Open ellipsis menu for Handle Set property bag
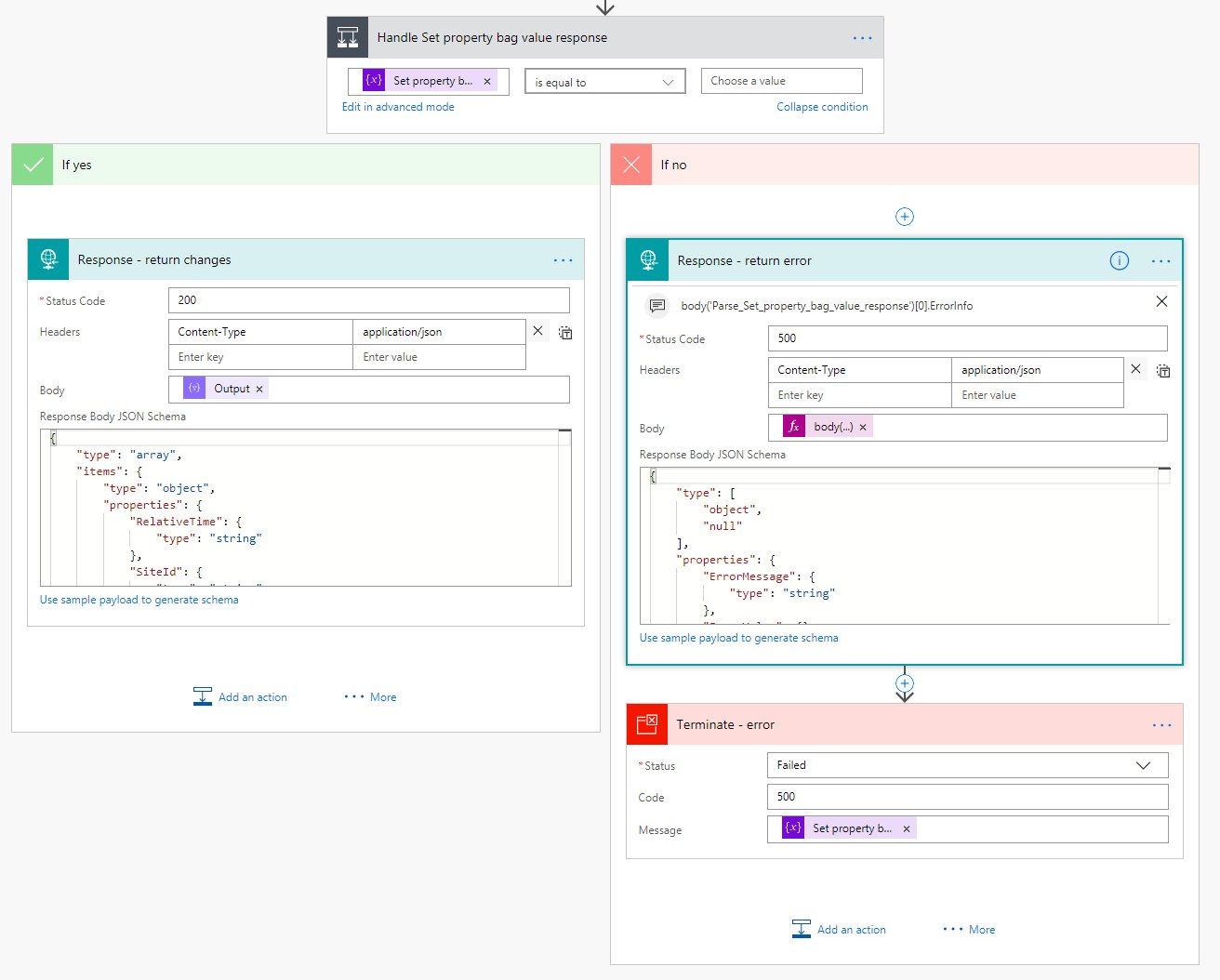This screenshot has width=1220, height=980. (863, 38)
